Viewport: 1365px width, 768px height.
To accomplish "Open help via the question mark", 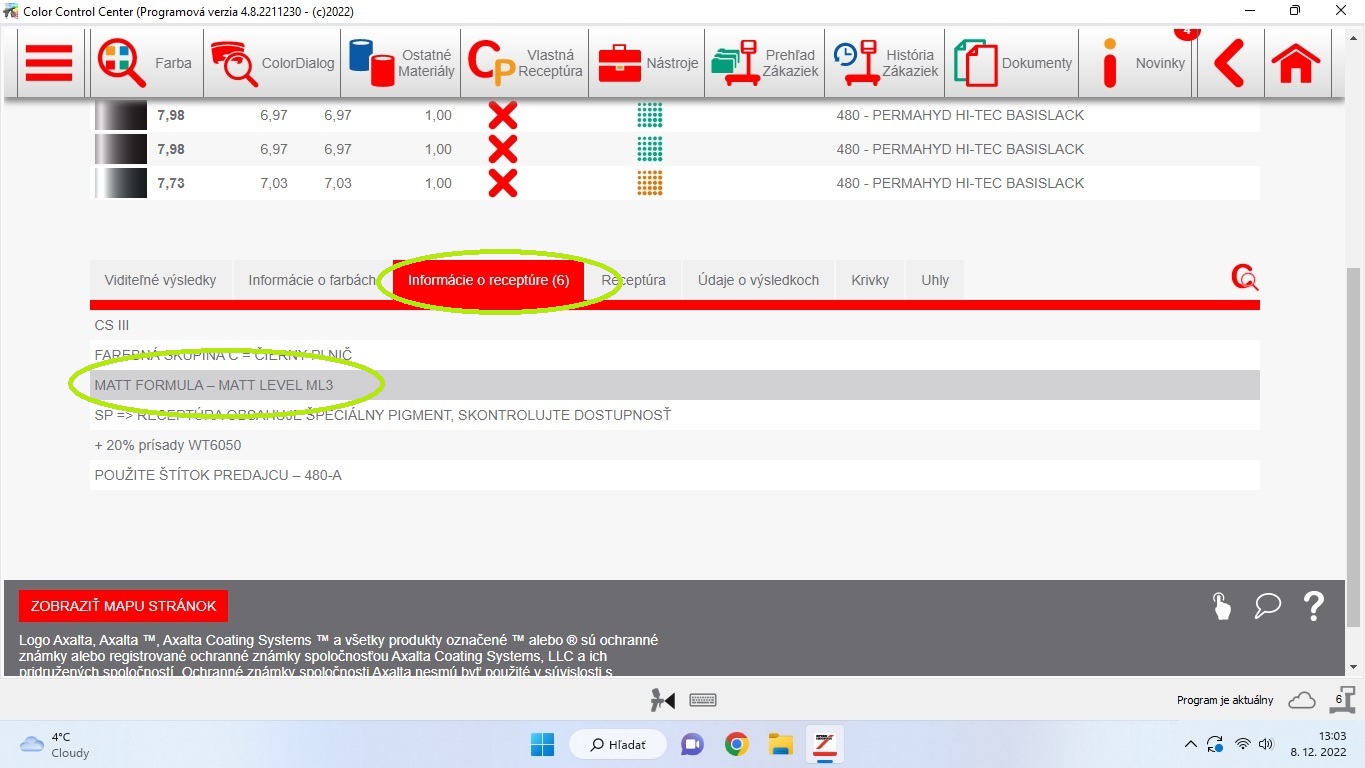I will click(x=1314, y=606).
